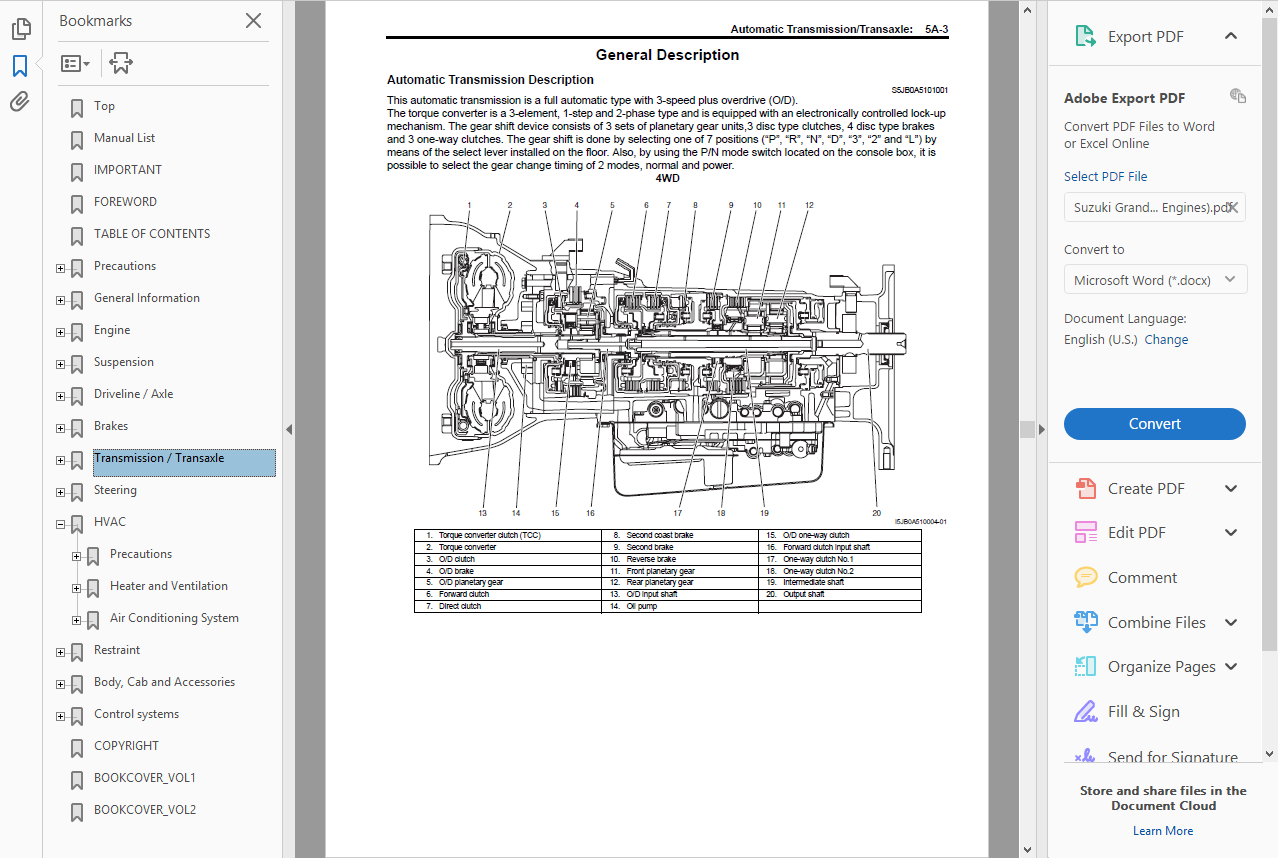Change the document language from English

(x=1166, y=339)
